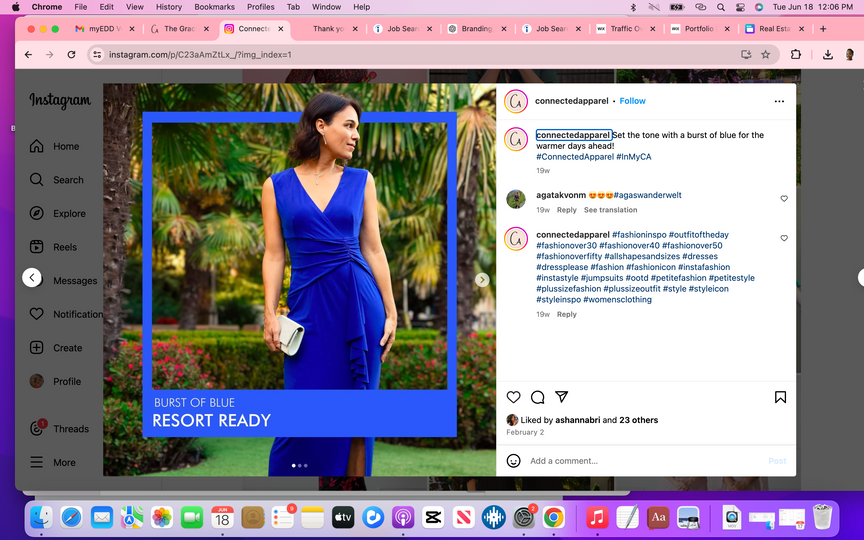Open Reels from the sidebar
864x540 pixels.
point(37,247)
